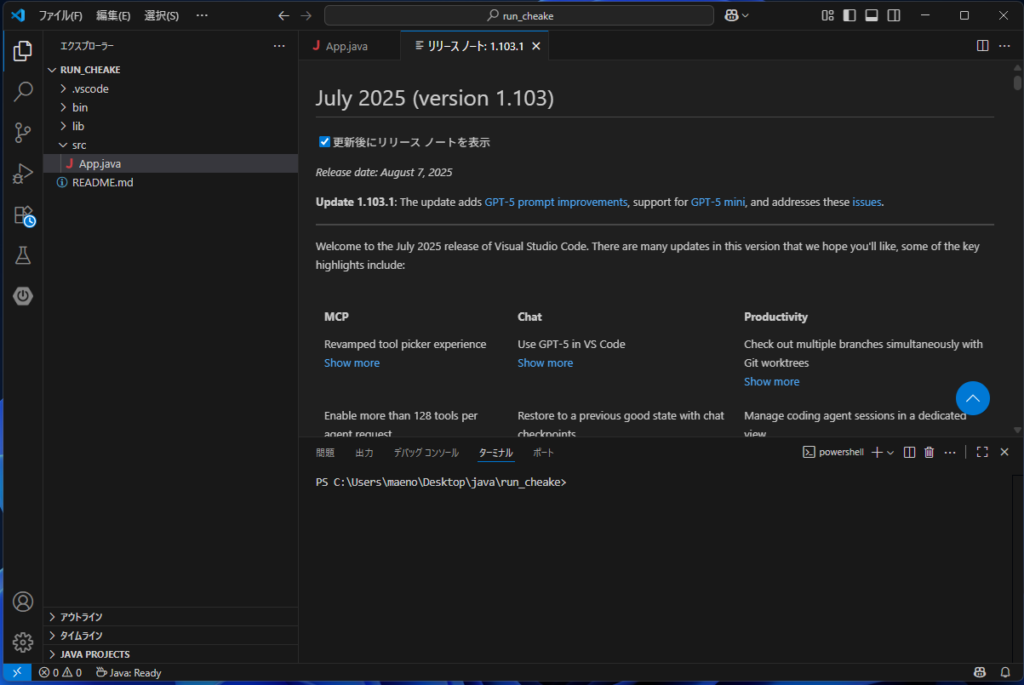
Task: Open GPT-5 prompt improvements link
Action: [x=556, y=202]
